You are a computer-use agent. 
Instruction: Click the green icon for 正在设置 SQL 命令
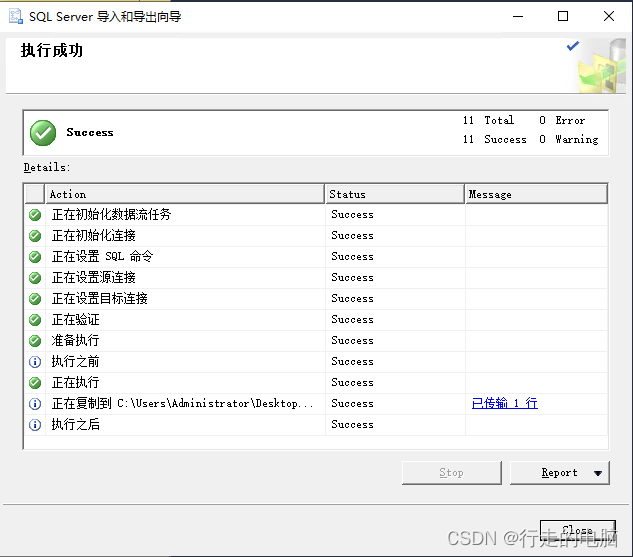tap(35, 257)
